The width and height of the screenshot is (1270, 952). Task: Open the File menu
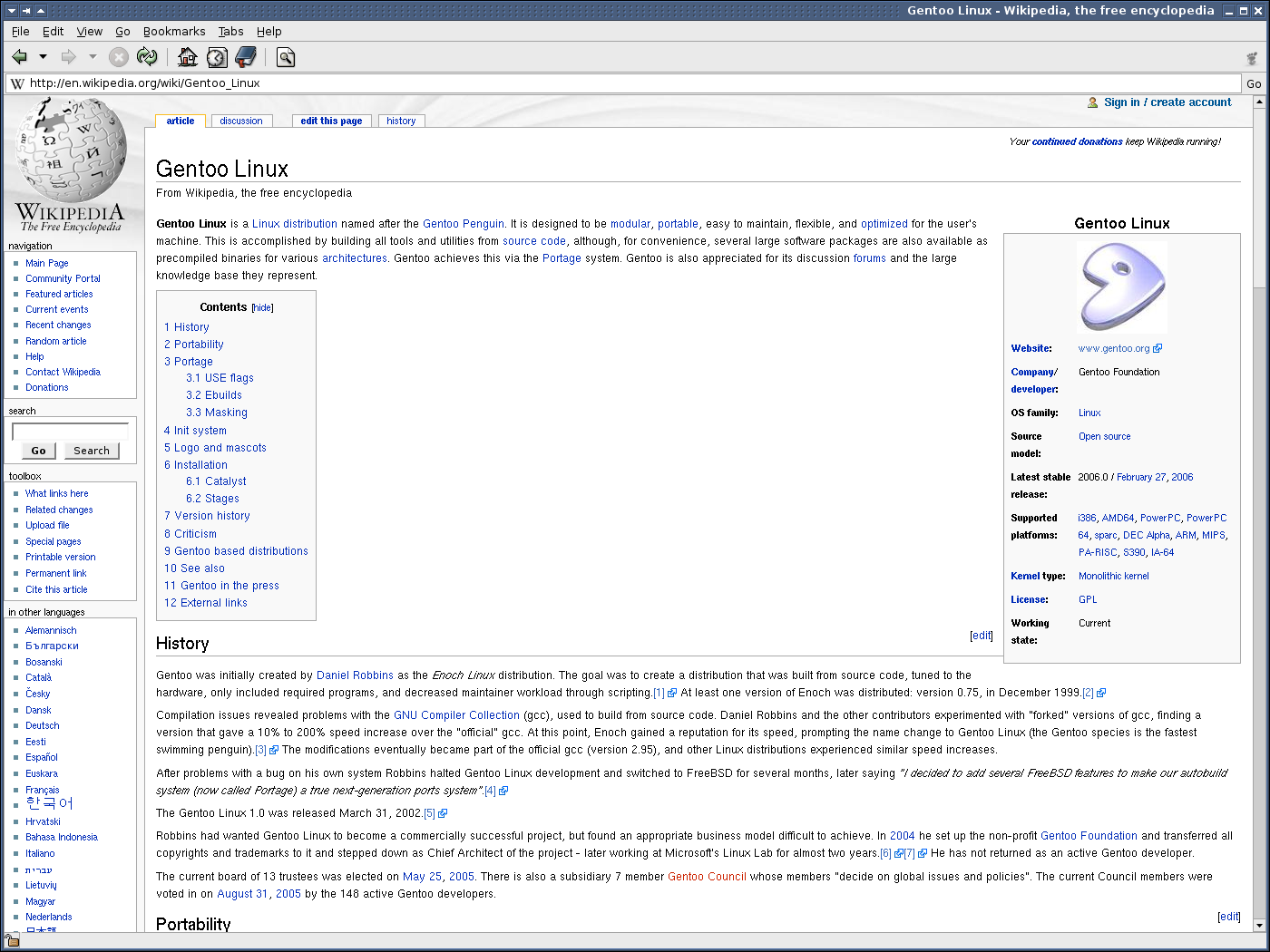point(21,31)
